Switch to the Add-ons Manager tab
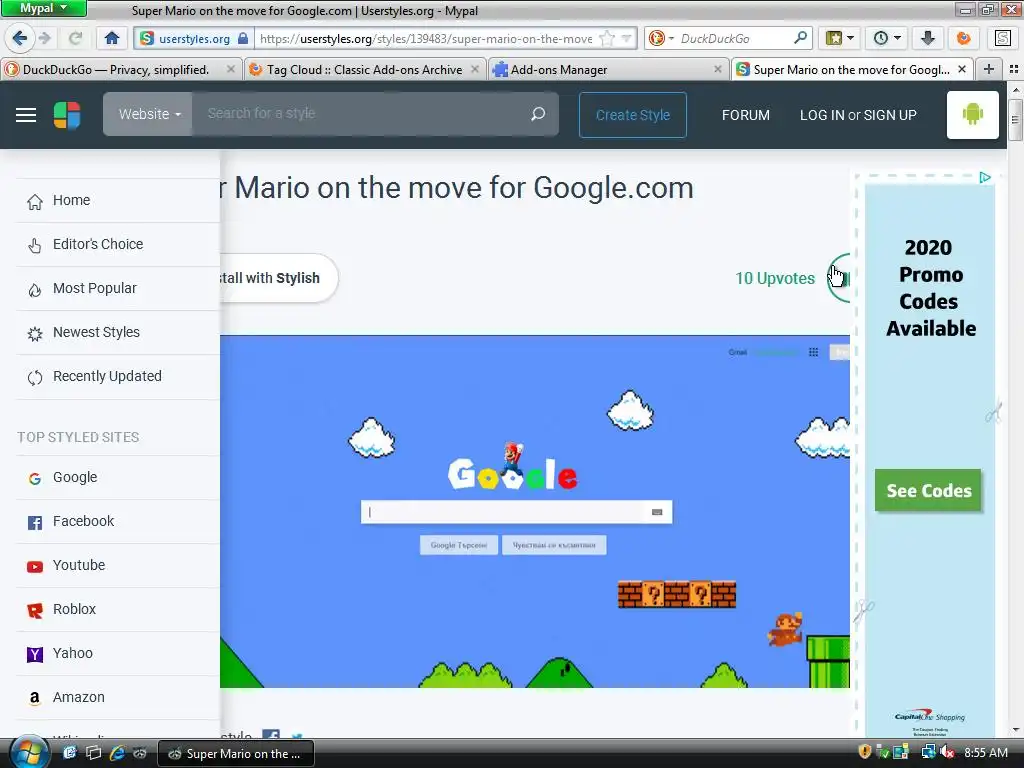 point(558,69)
